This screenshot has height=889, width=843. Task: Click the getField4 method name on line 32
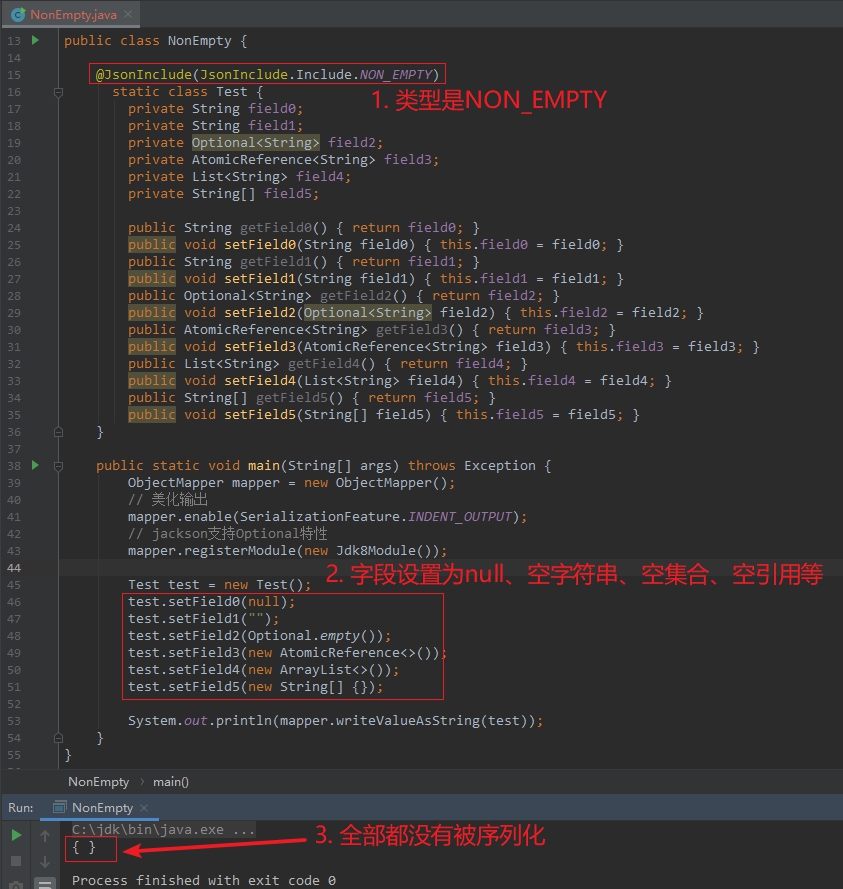pyautogui.click(x=324, y=363)
